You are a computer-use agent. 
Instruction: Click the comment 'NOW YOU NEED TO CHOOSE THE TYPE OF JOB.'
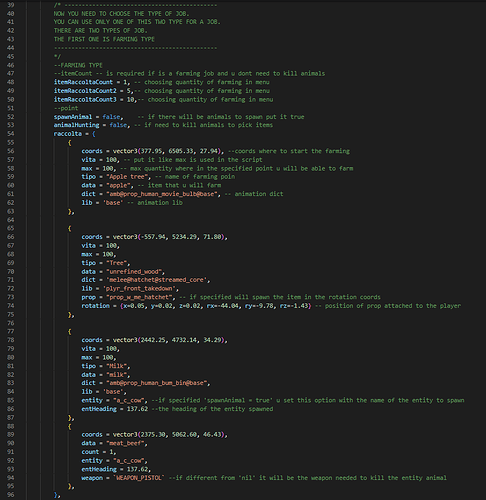121,14
